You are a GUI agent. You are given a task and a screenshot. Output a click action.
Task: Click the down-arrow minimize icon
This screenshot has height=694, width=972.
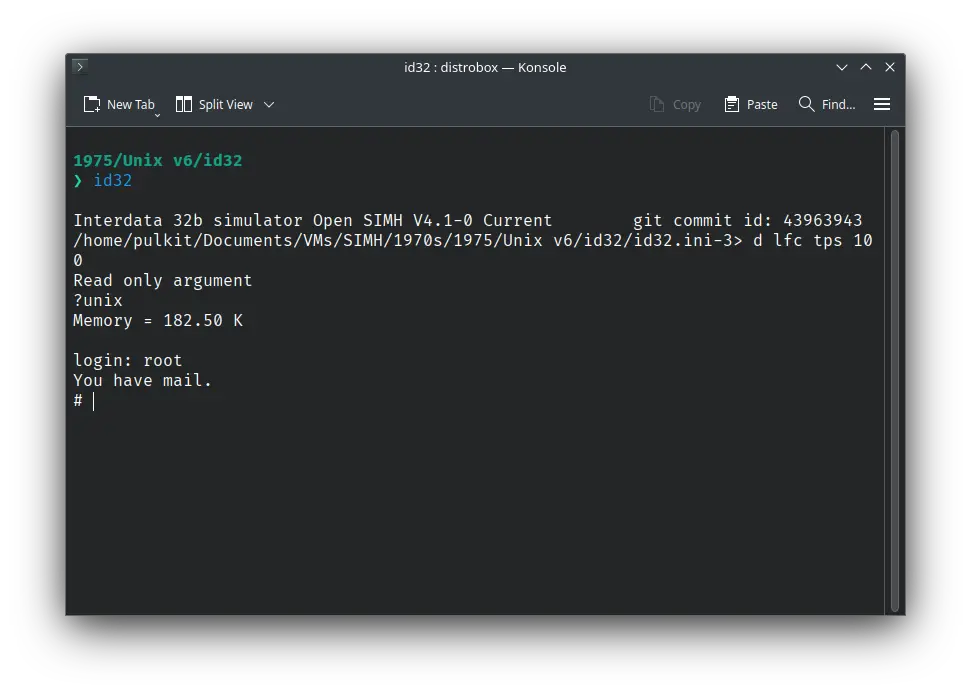[842, 67]
